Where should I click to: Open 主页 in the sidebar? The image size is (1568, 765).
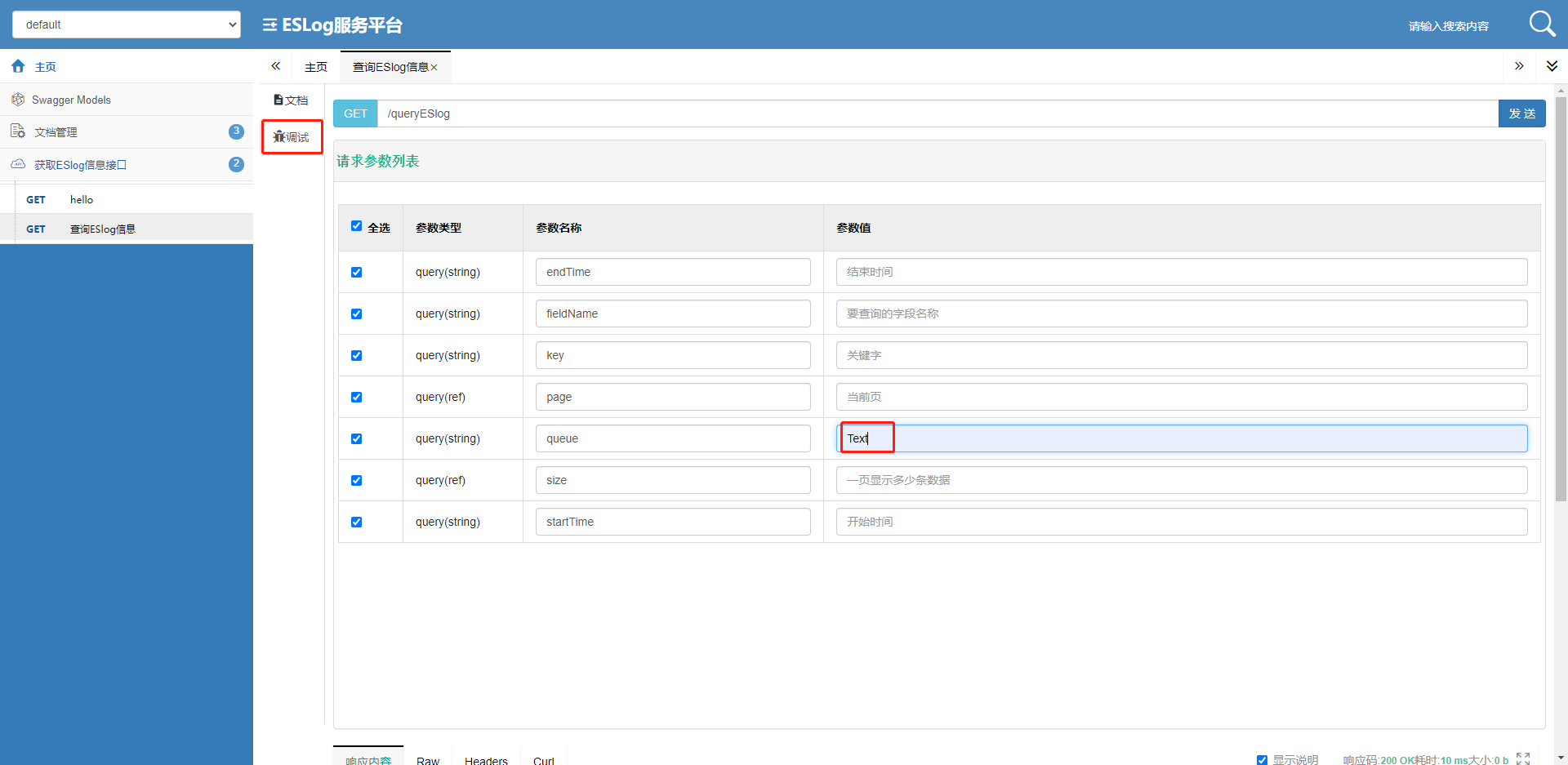pyautogui.click(x=127, y=66)
